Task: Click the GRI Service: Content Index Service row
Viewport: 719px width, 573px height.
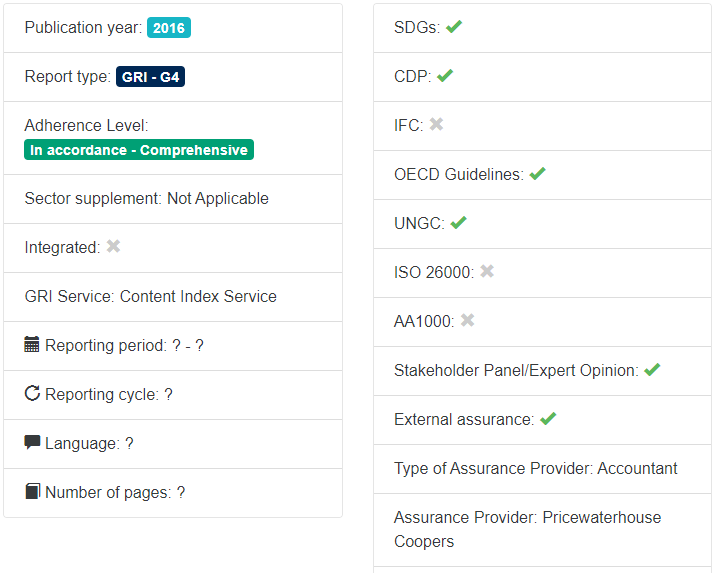Action: click(150, 296)
